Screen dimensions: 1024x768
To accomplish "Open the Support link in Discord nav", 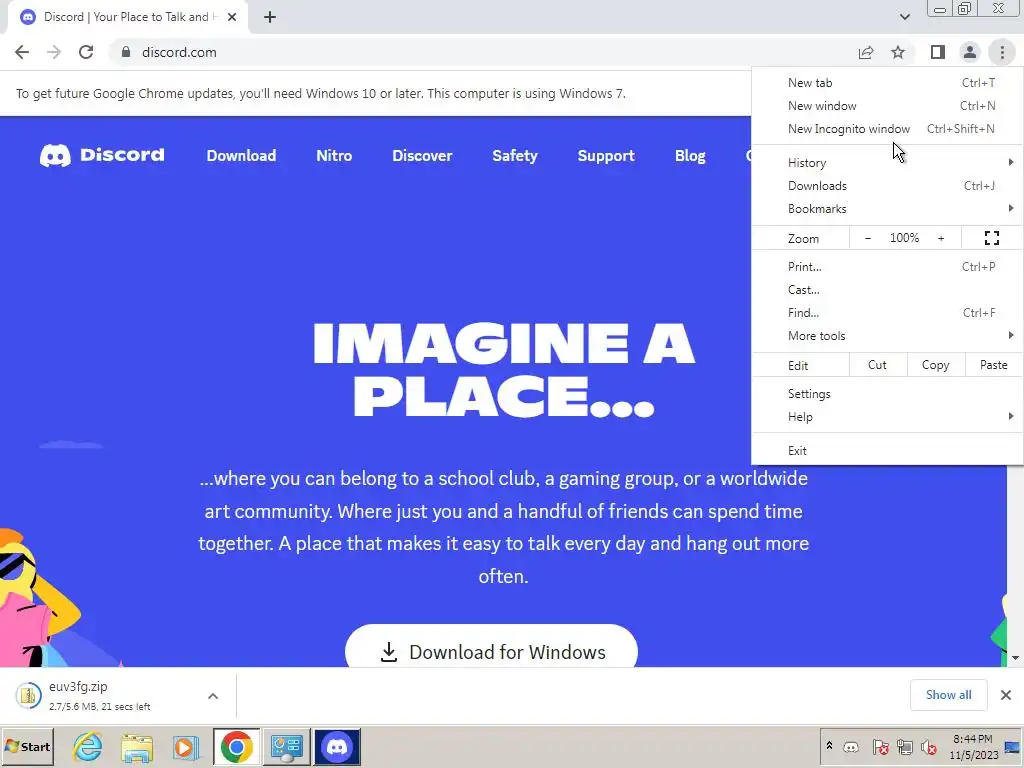I will (606, 155).
